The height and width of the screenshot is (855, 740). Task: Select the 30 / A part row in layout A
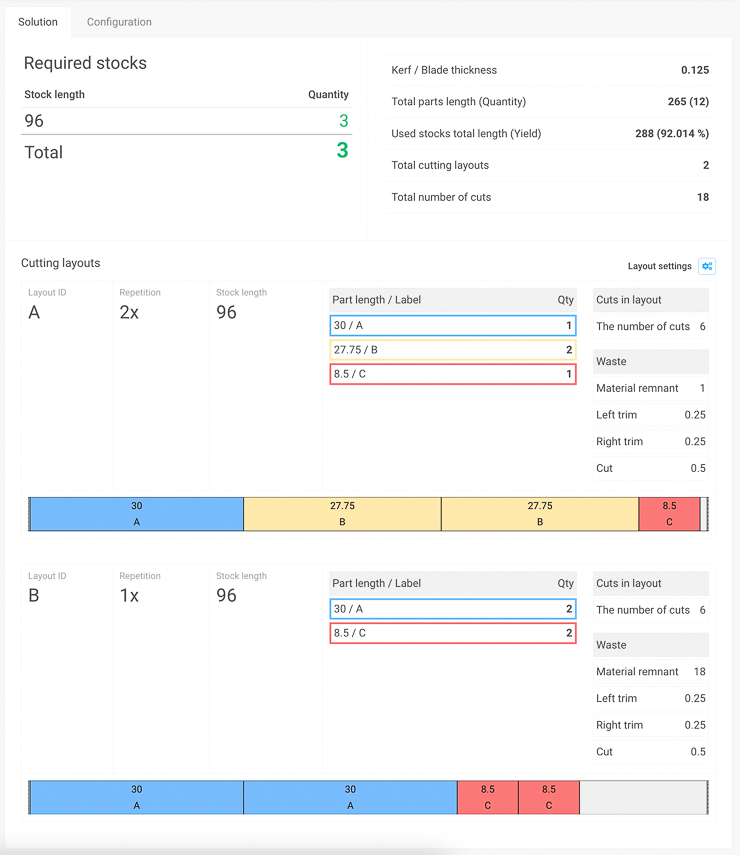(452, 326)
